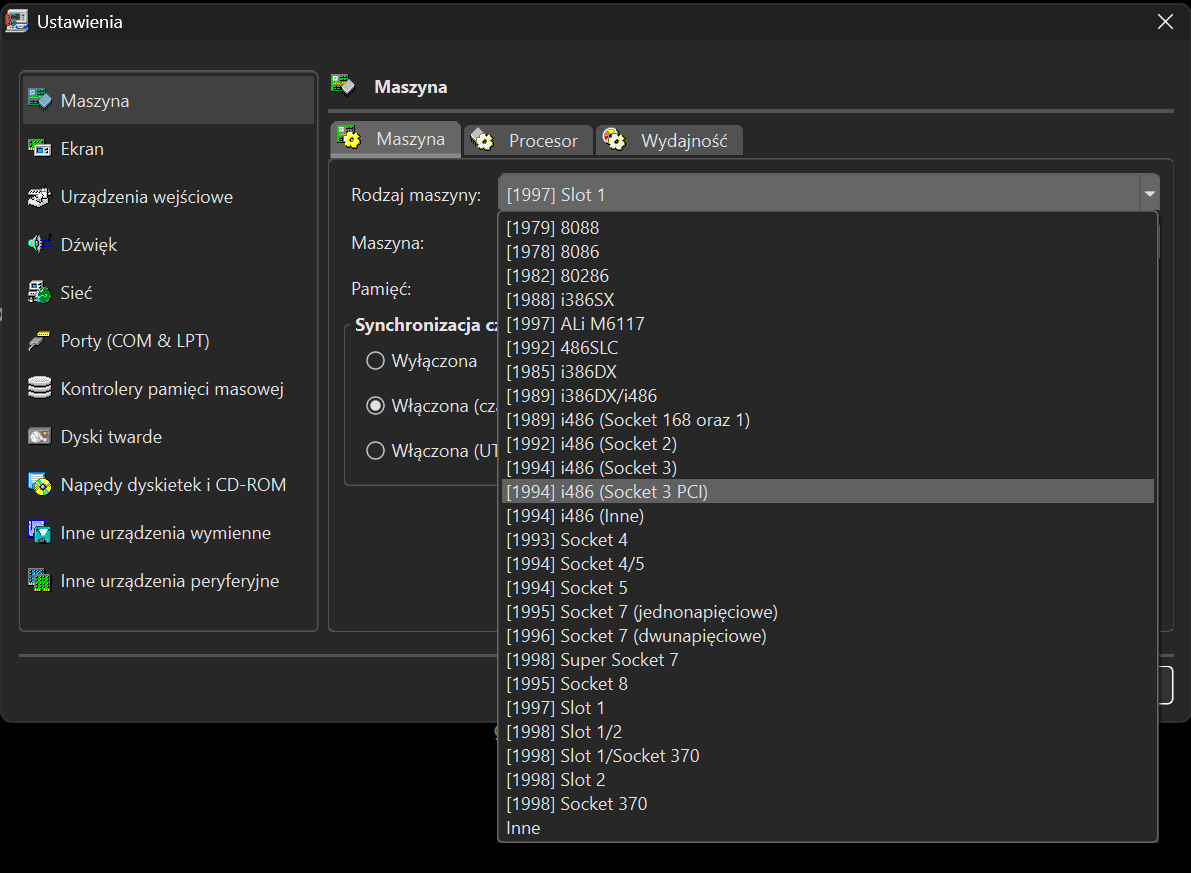Open Napędy dyskietek i CD-ROM category
This screenshot has height=873, width=1191.
(x=169, y=485)
